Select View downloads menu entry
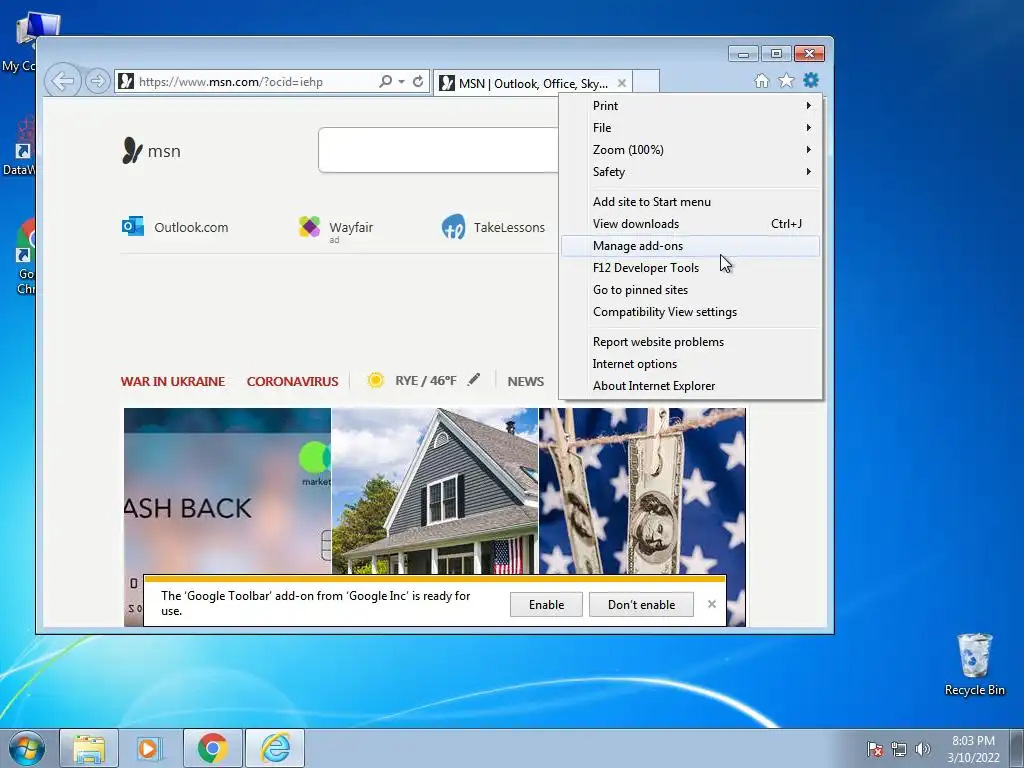Image resolution: width=1024 pixels, height=768 pixels. coord(690,224)
